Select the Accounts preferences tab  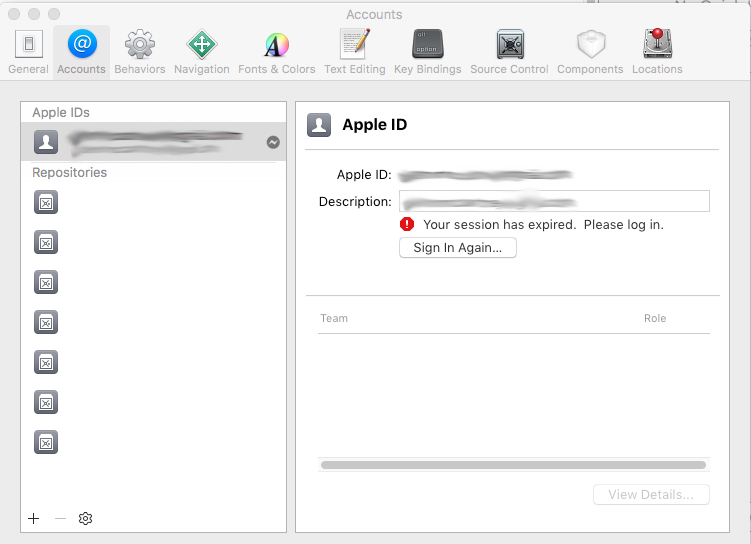click(x=81, y=52)
